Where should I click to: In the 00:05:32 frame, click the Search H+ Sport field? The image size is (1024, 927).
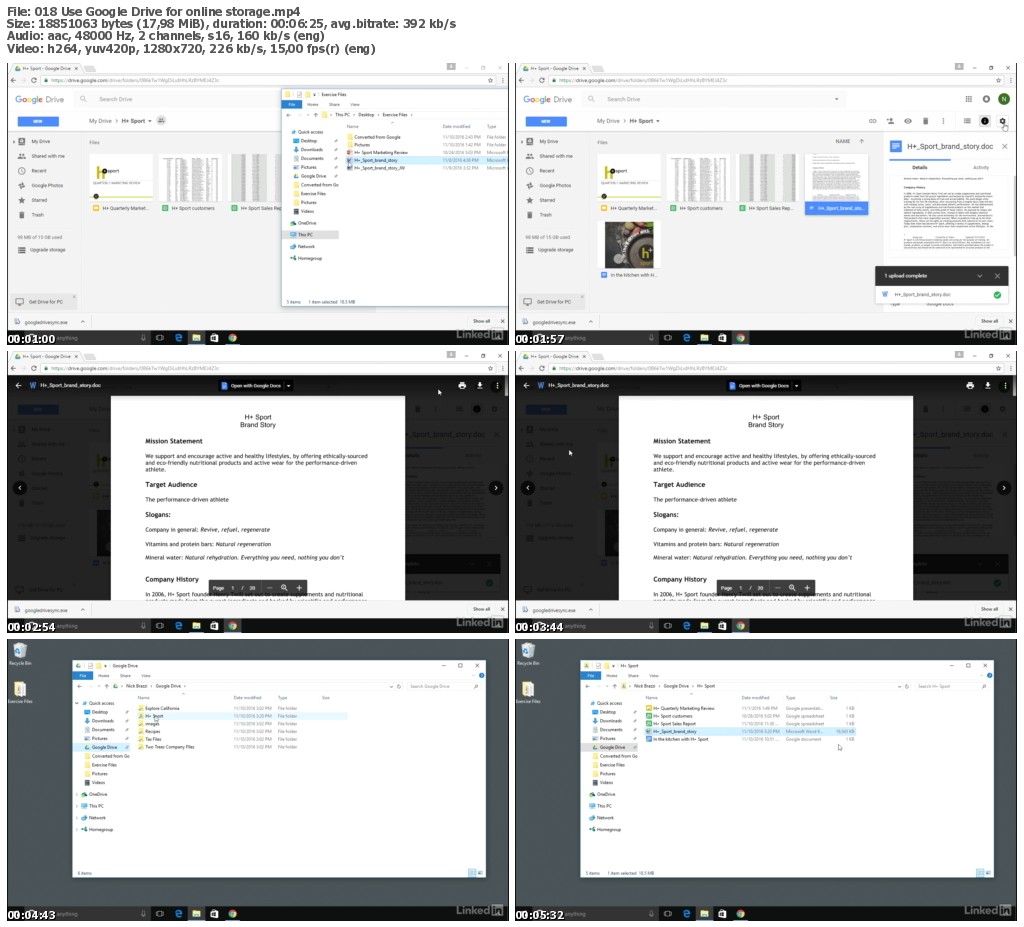click(x=950, y=686)
